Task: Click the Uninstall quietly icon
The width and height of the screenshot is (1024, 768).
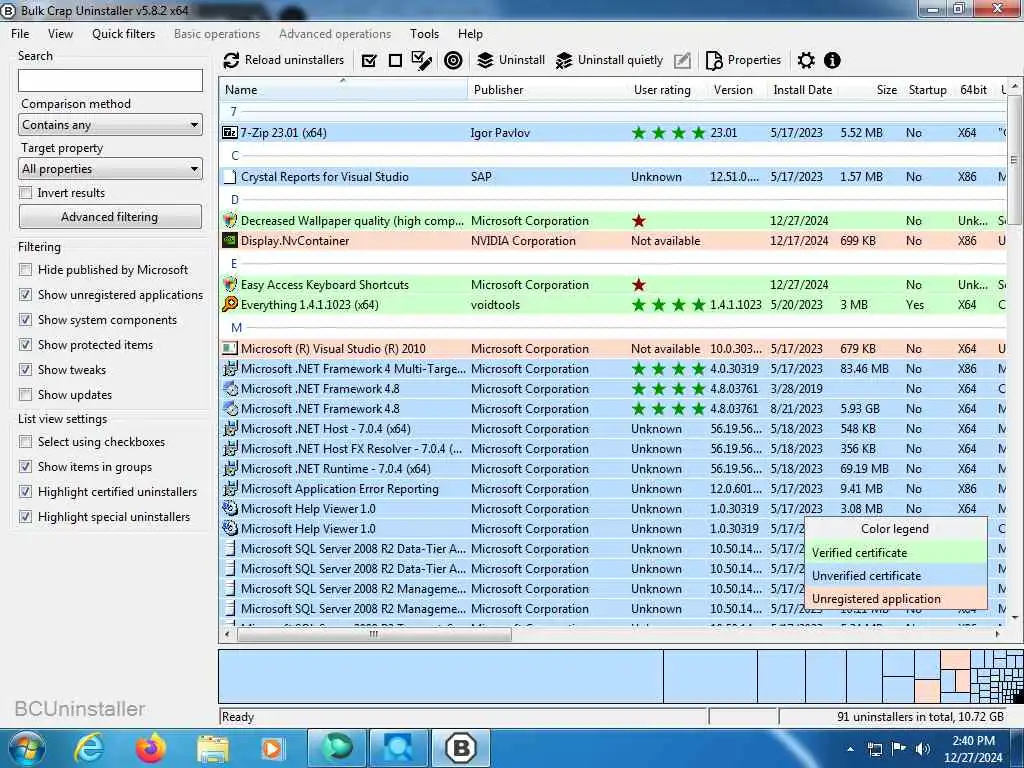Action: (564, 61)
